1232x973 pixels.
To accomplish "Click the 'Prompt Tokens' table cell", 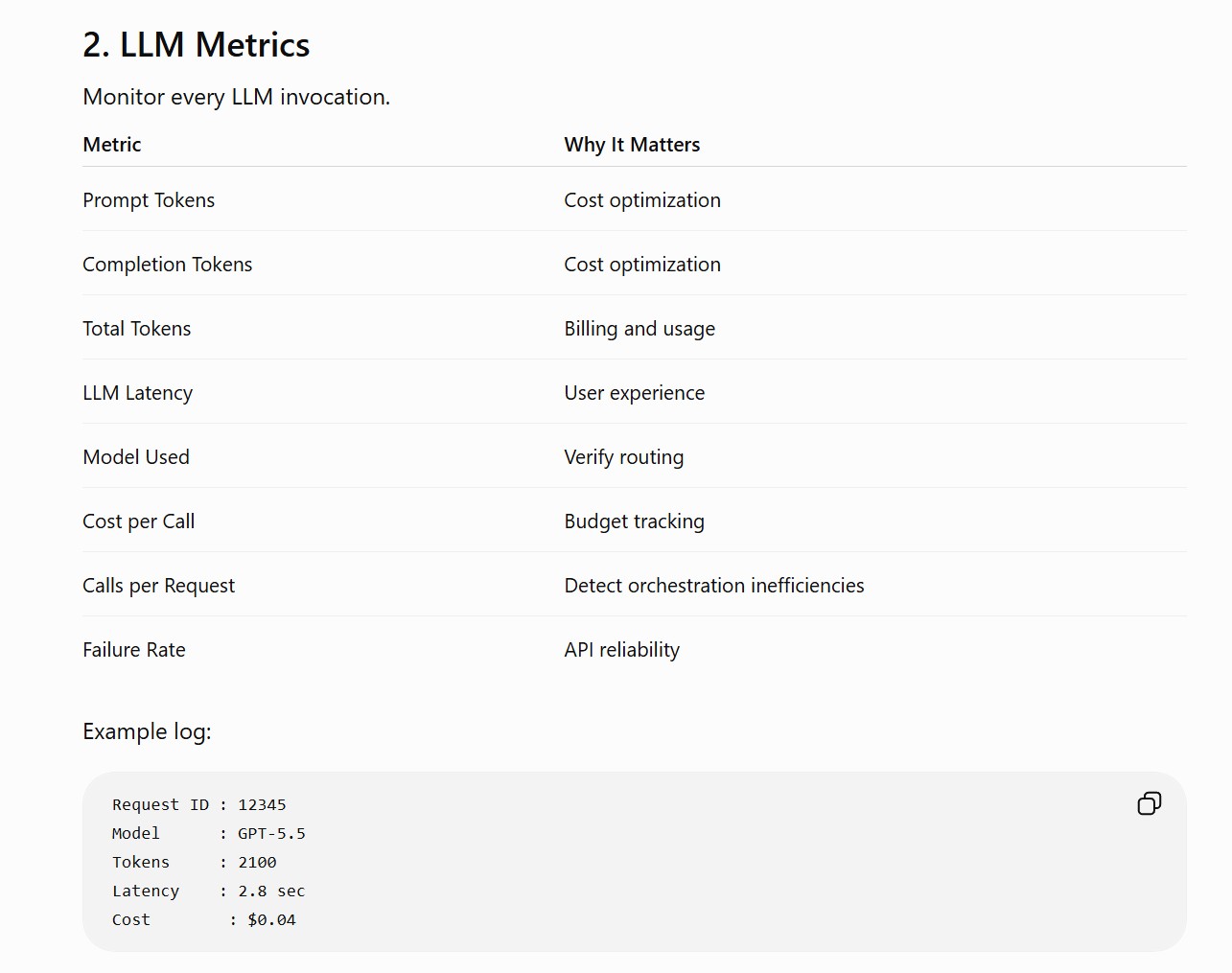I will pos(149,200).
